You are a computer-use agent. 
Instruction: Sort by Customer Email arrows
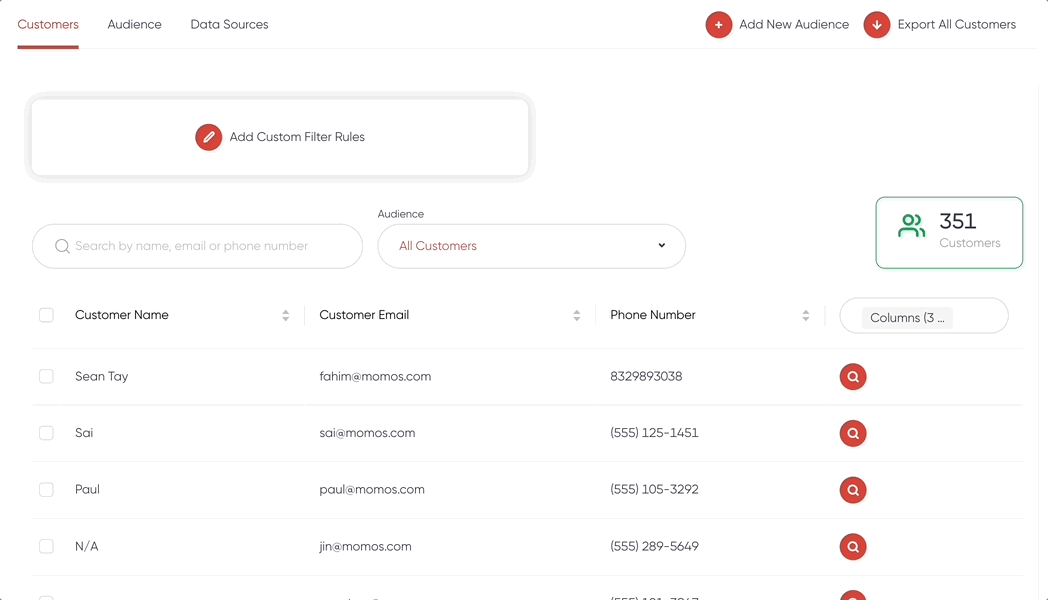[576, 315]
